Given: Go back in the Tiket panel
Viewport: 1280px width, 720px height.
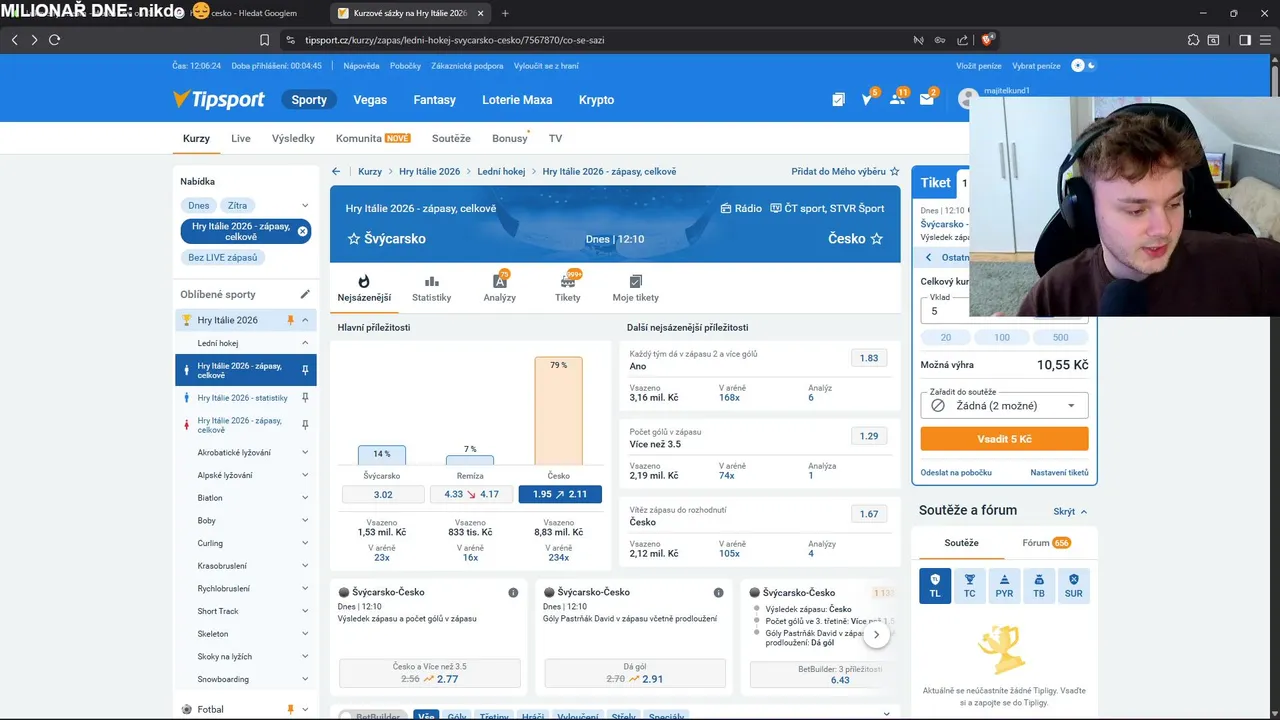Looking at the screenshot, I should click(928, 257).
